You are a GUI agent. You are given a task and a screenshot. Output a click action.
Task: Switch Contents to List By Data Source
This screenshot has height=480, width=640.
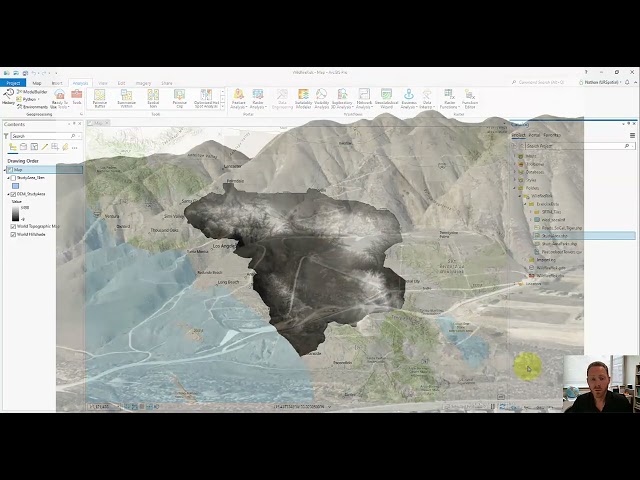[x=24, y=147]
